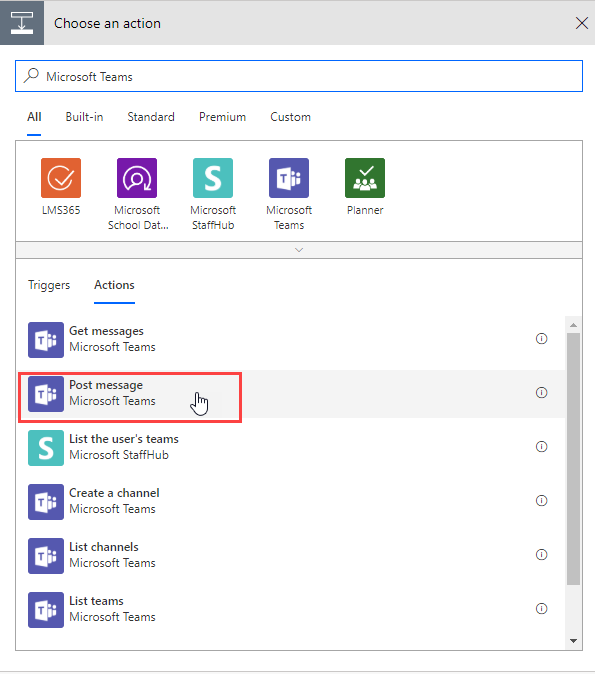Choose the List channels action

(x=291, y=555)
